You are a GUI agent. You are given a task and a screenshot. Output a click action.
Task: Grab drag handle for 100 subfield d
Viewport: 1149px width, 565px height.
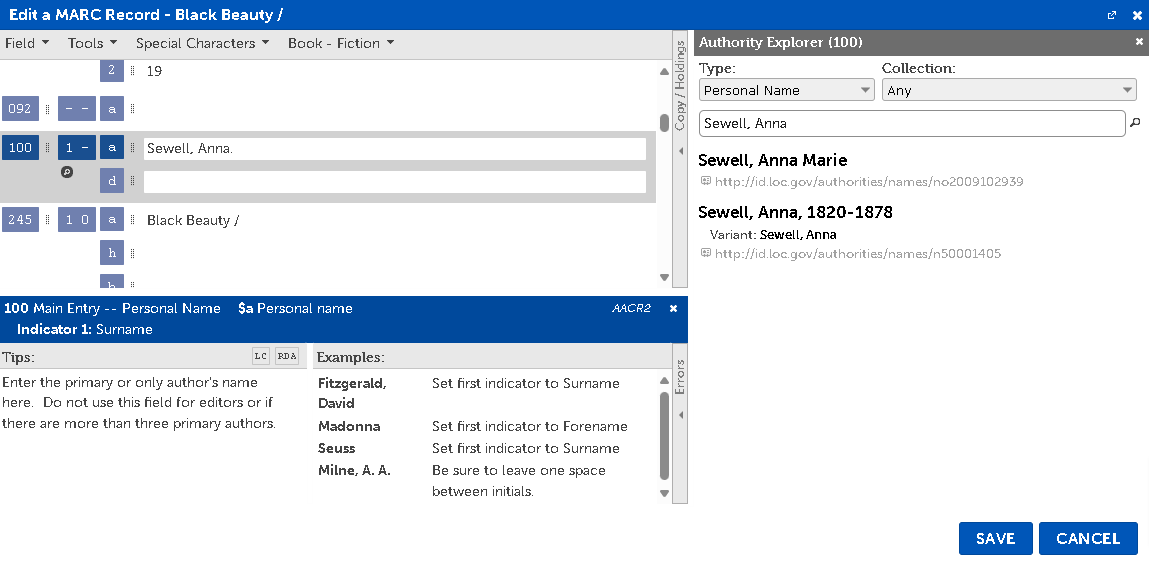(x=133, y=182)
